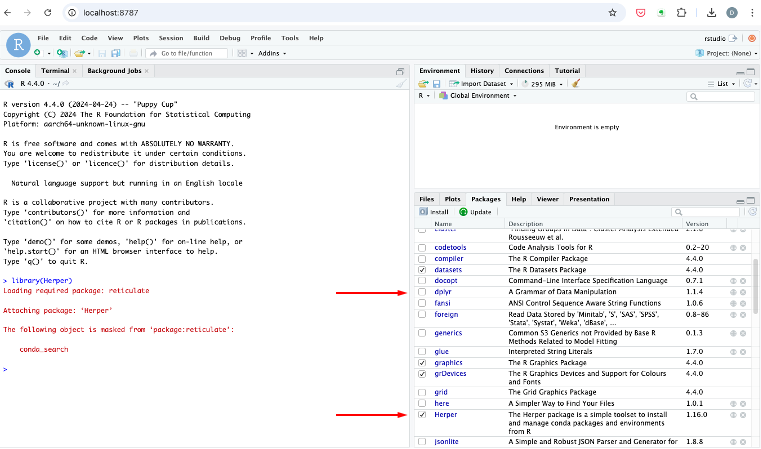This screenshot has height=449, width=761.
Task: Click the Packages list vertical scrollbar
Action: pyautogui.click(x=755, y=286)
